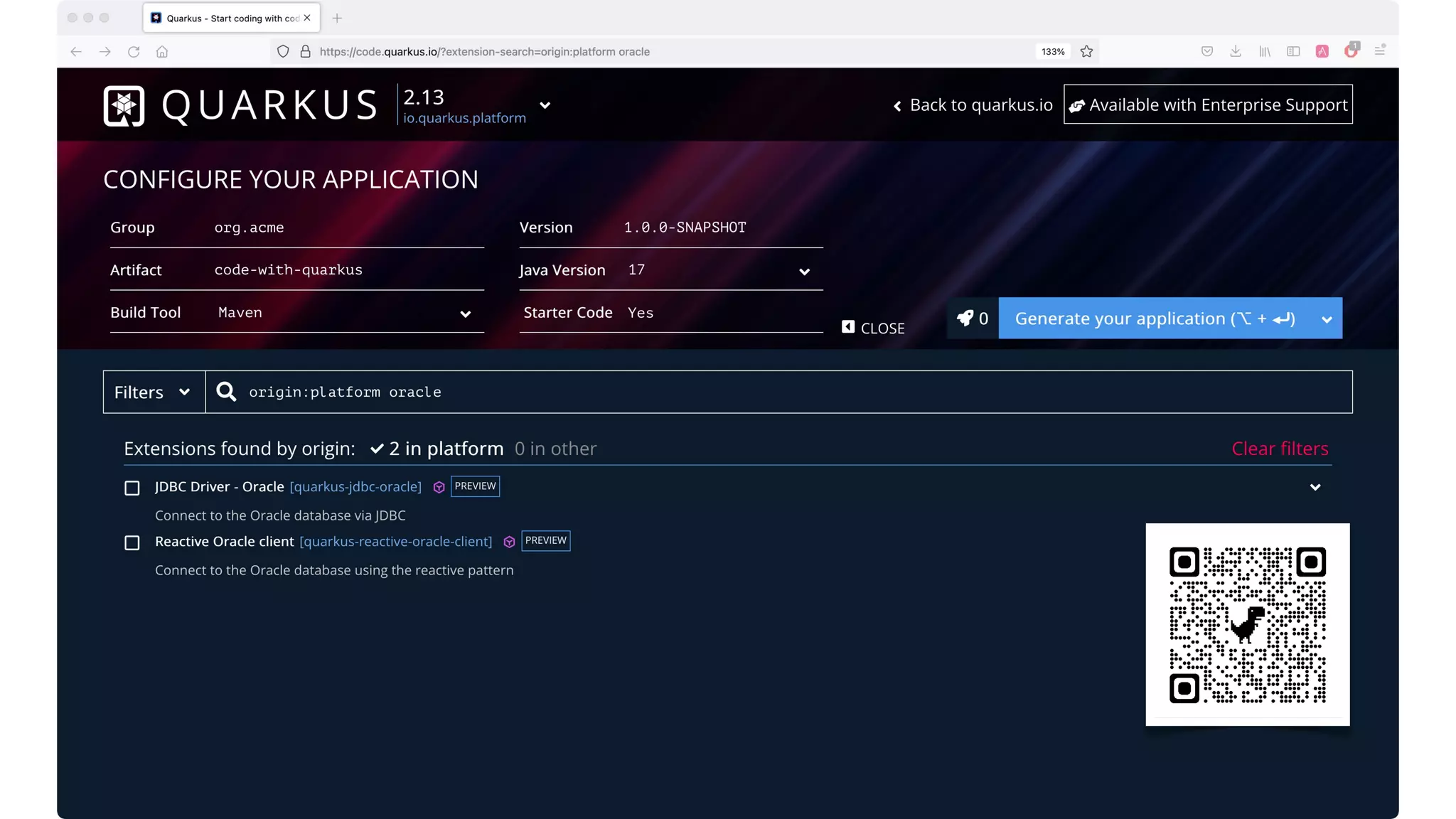Open a new browser tab

pyautogui.click(x=337, y=18)
